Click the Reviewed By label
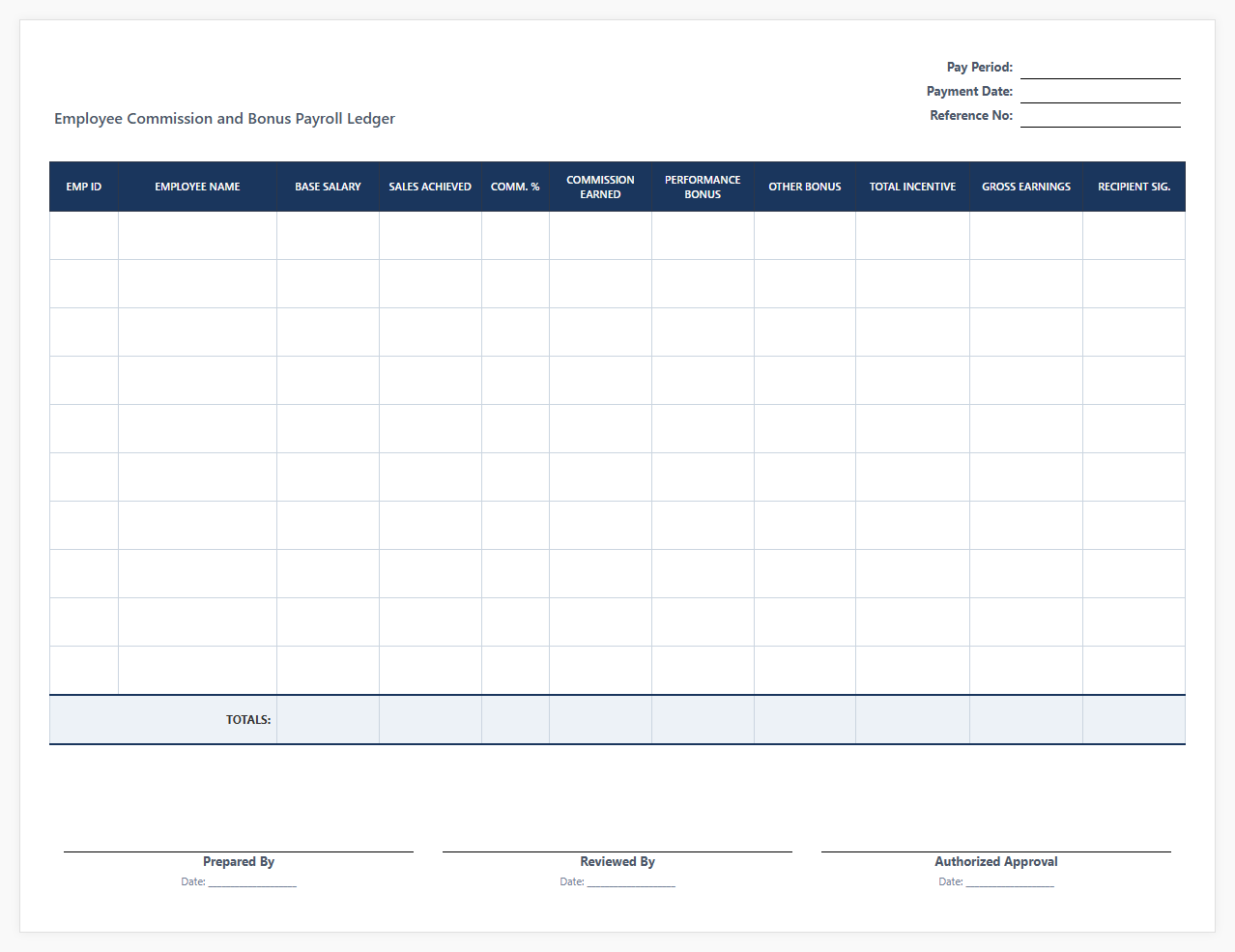 click(617, 862)
